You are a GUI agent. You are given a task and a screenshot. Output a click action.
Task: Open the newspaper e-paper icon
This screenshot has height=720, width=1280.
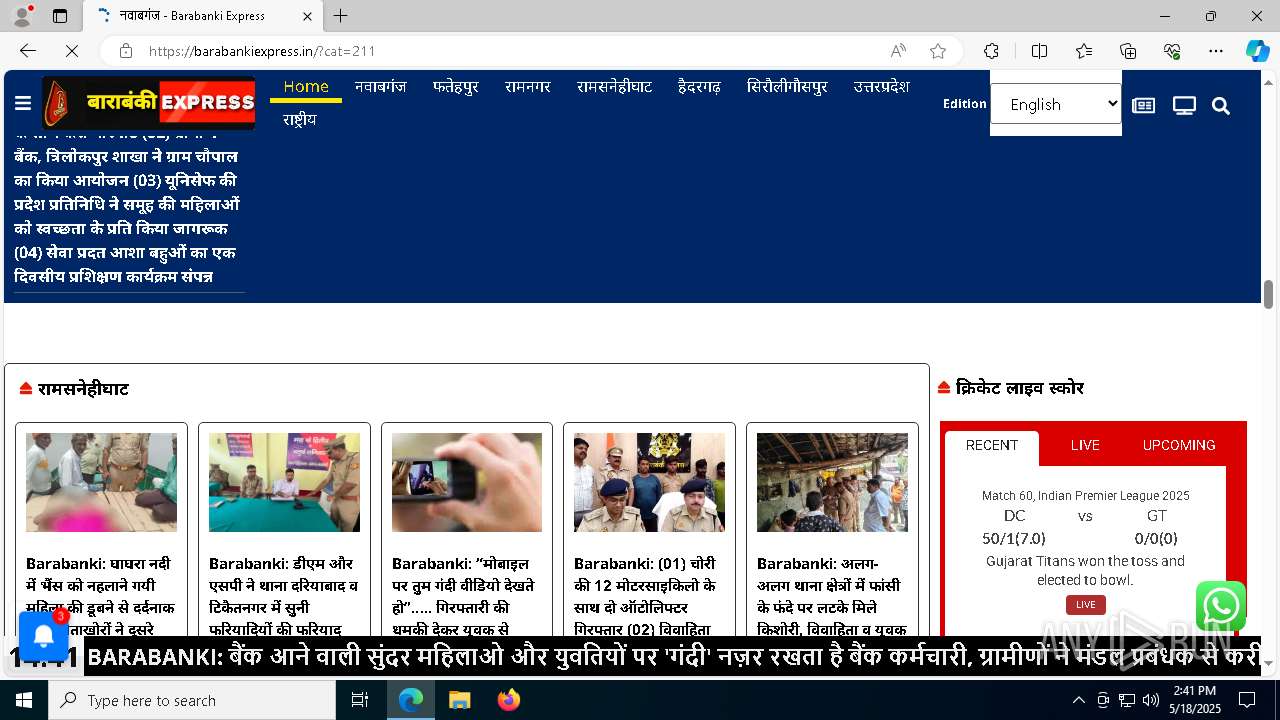click(x=1143, y=106)
